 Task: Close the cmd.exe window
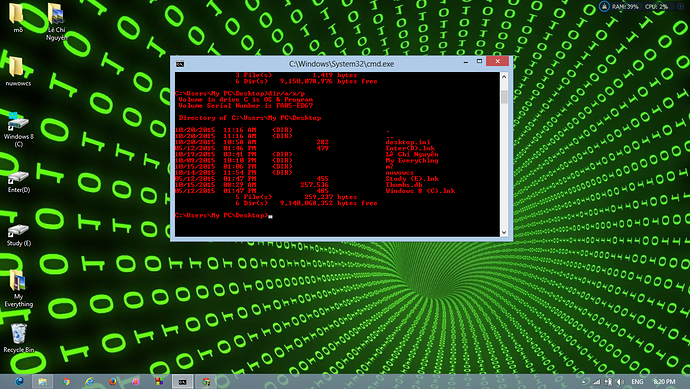[x=498, y=62]
